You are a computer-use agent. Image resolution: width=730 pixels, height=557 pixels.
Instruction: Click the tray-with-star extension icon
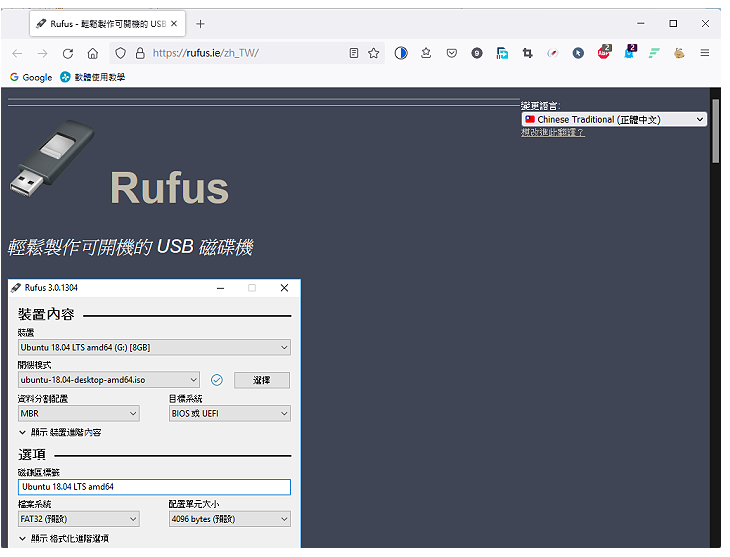pyautogui.click(x=426, y=54)
